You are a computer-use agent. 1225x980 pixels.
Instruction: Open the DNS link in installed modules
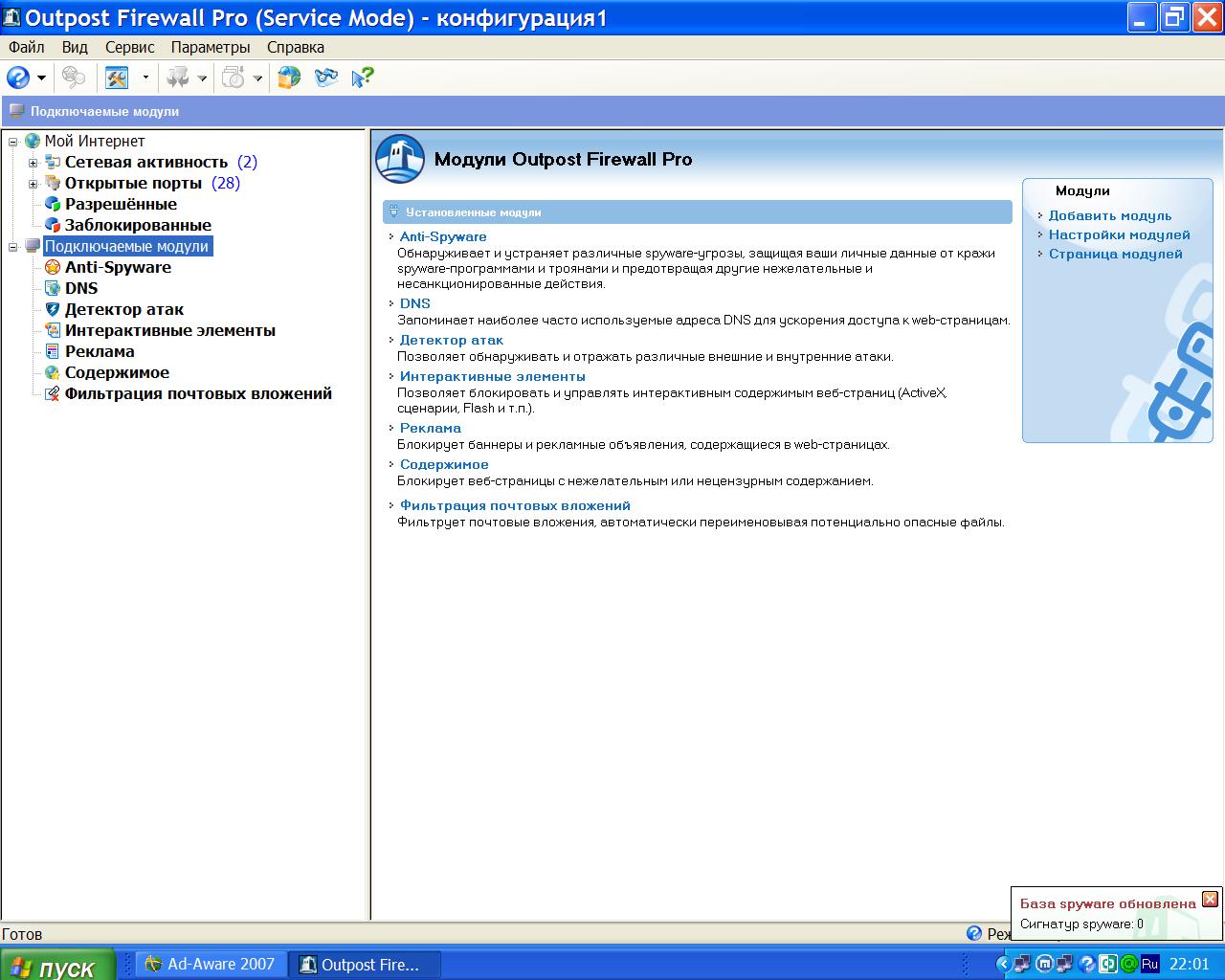(x=415, y=303)
